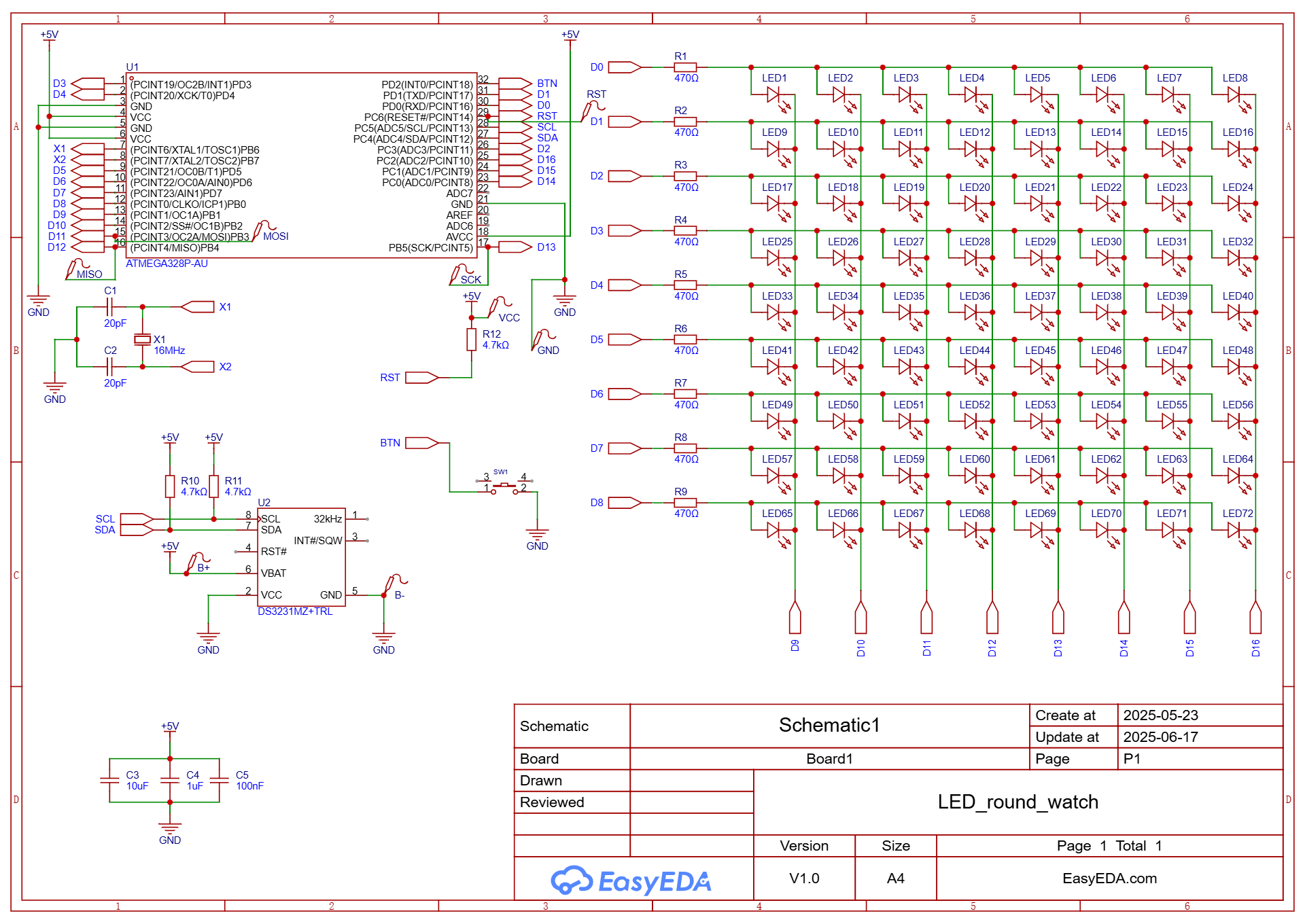Select the D13 net port on U1
This screenshot has height=924, width=1305.
pos(515,247)
